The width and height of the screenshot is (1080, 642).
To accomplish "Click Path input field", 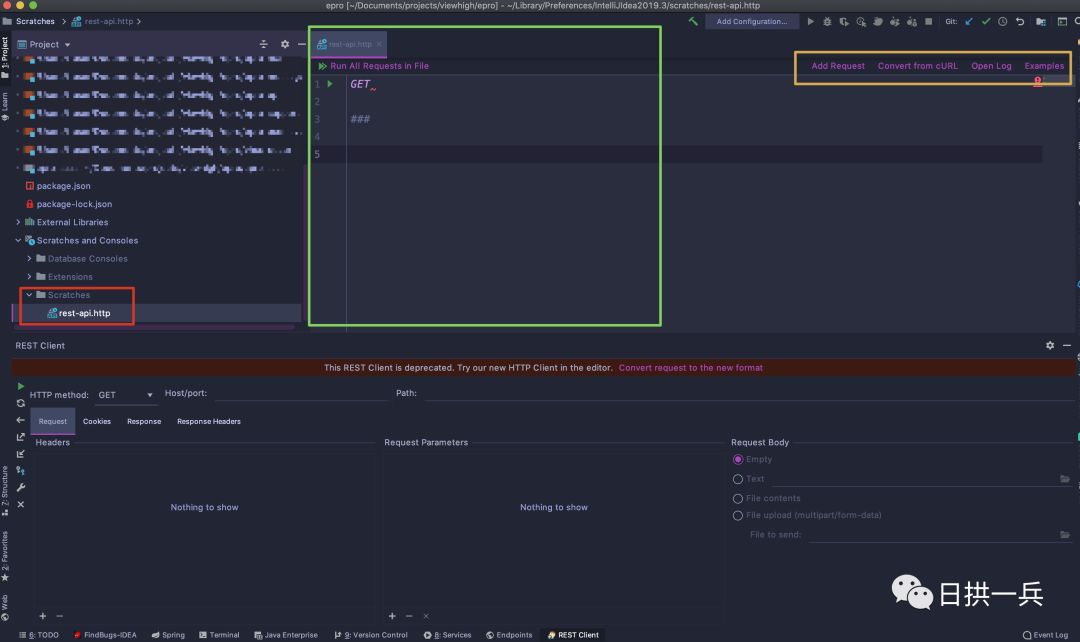I will click(x=747, y=393).
